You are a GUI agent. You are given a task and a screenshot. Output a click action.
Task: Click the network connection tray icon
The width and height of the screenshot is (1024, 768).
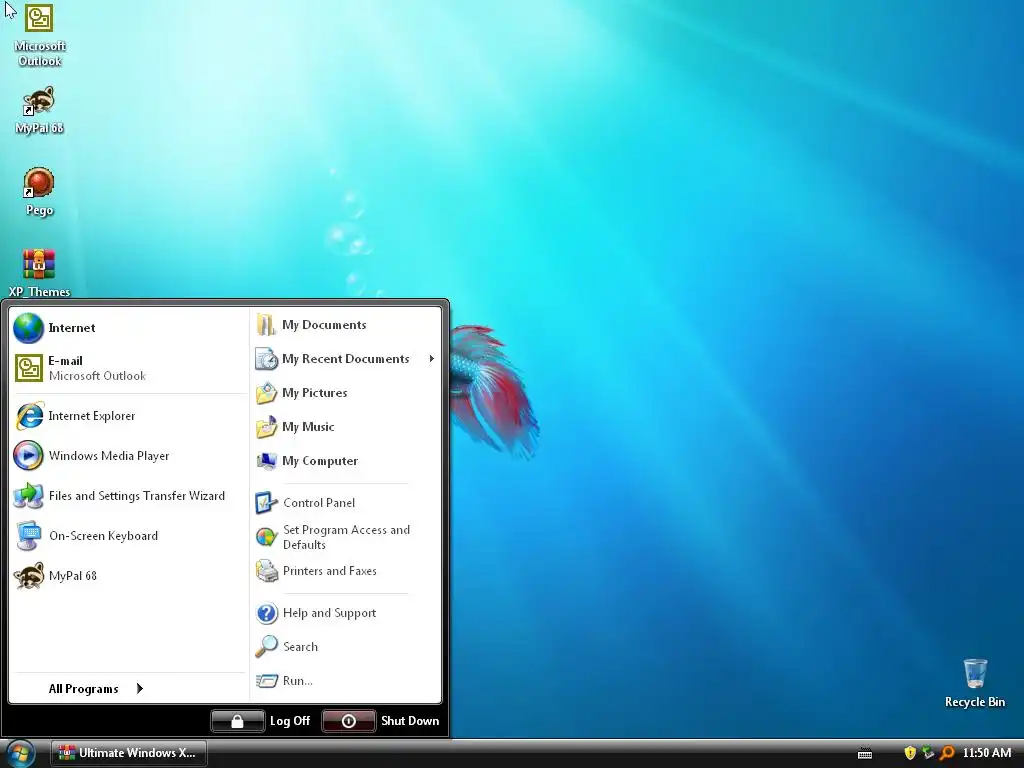[928, 753]
